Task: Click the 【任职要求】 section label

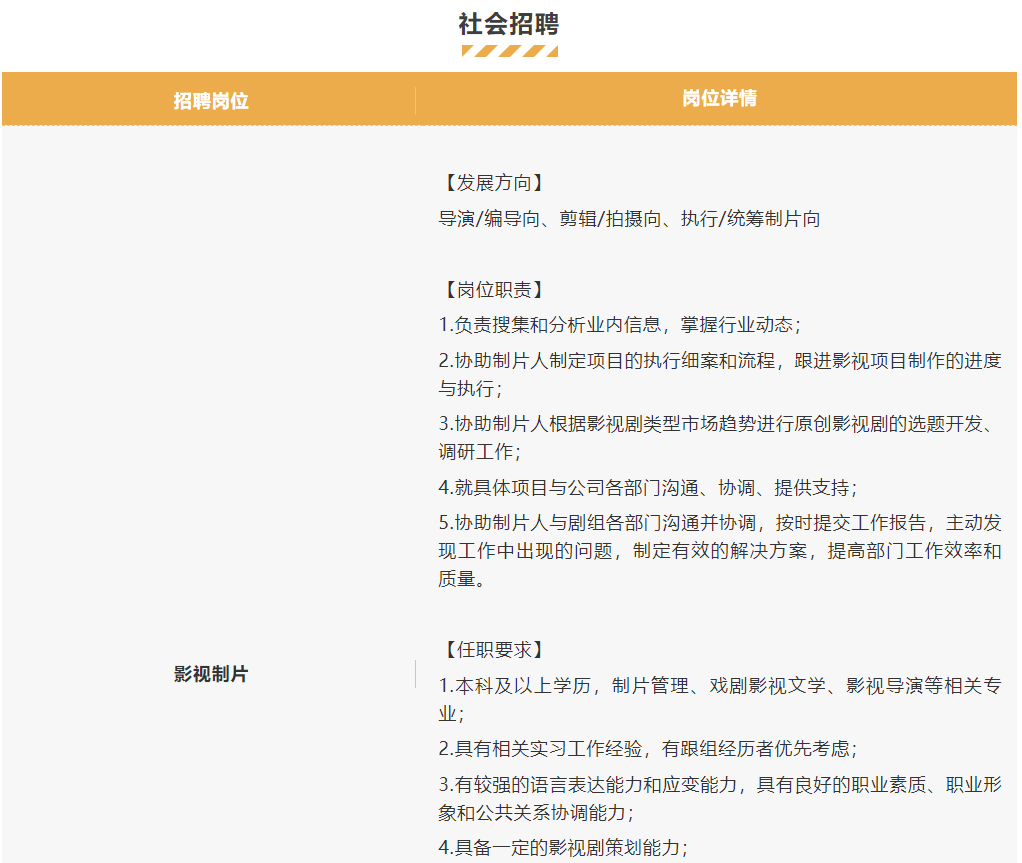Action: 493,649
